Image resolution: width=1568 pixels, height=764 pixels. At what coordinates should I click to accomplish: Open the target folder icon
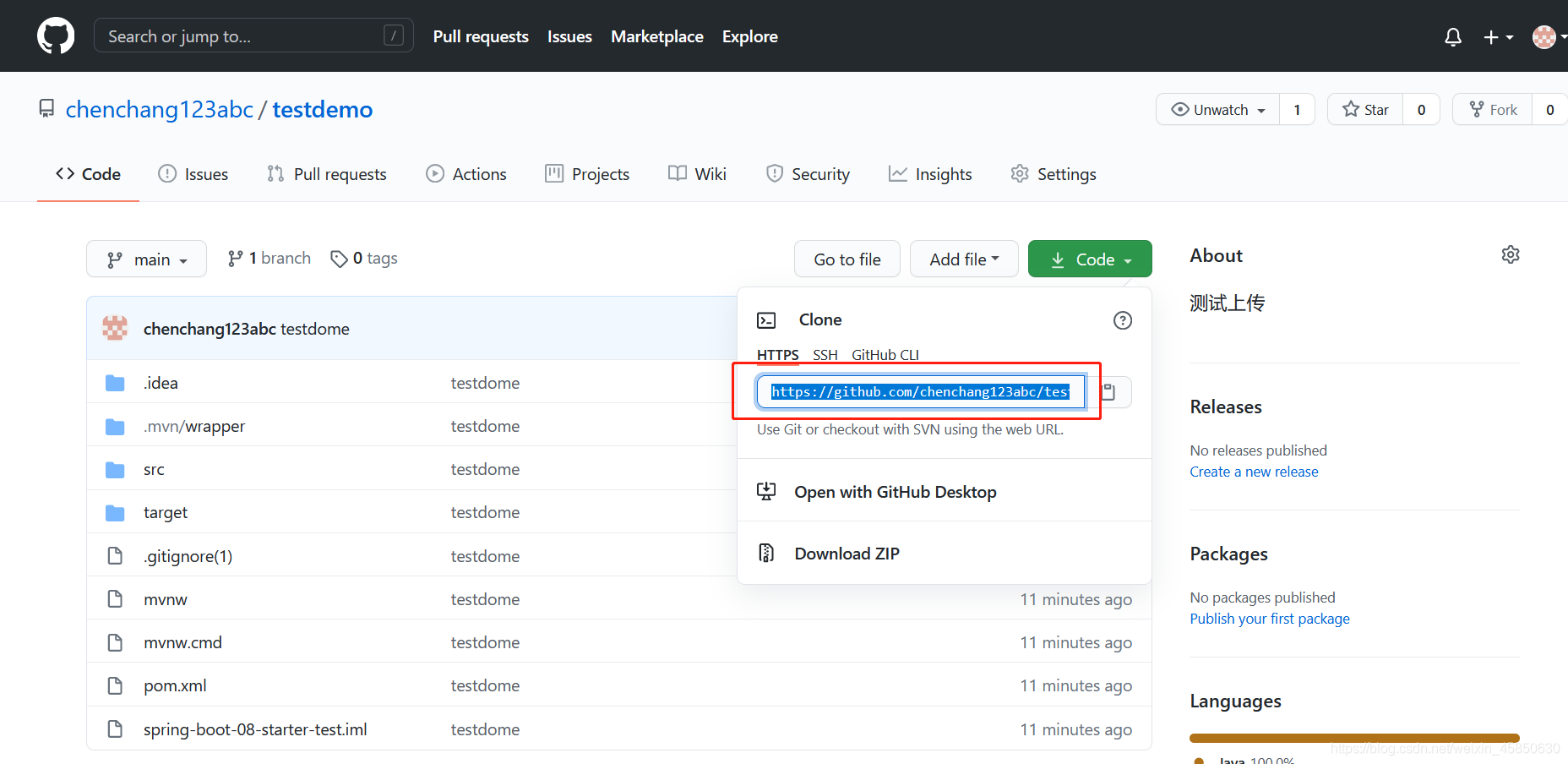click(115, 513)
